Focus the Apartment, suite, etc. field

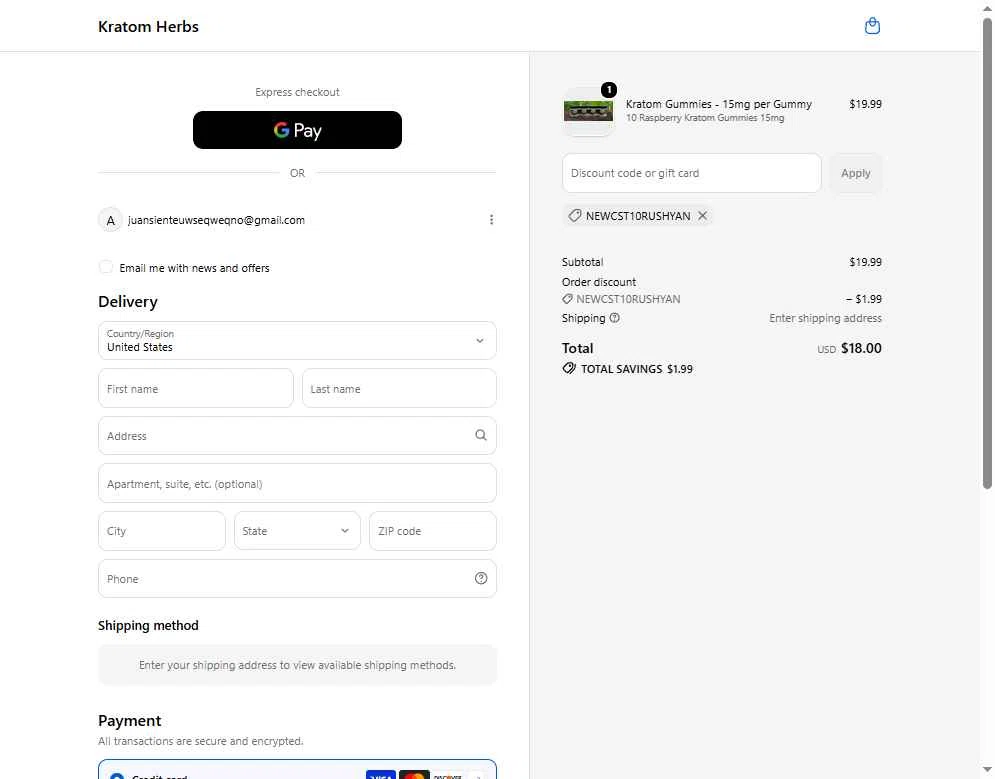297,483
